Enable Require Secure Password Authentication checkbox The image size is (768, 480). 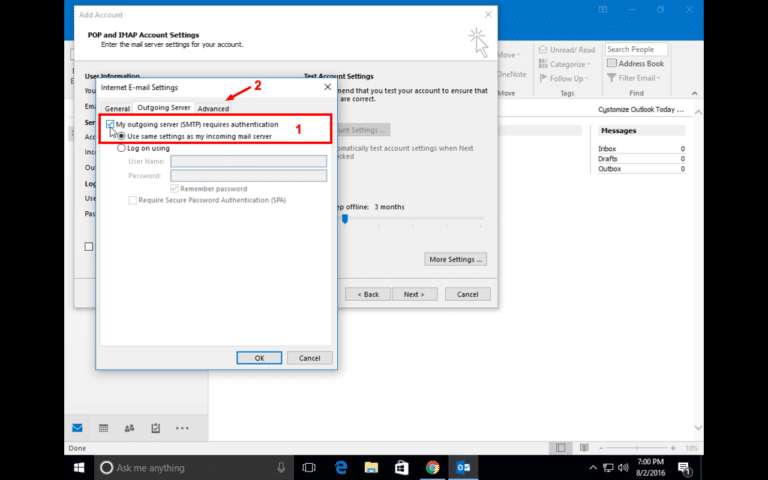[132, 200]
